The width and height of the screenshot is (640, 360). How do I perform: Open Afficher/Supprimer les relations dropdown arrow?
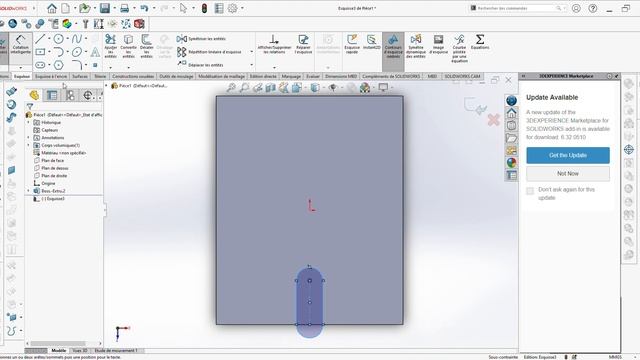274,67
